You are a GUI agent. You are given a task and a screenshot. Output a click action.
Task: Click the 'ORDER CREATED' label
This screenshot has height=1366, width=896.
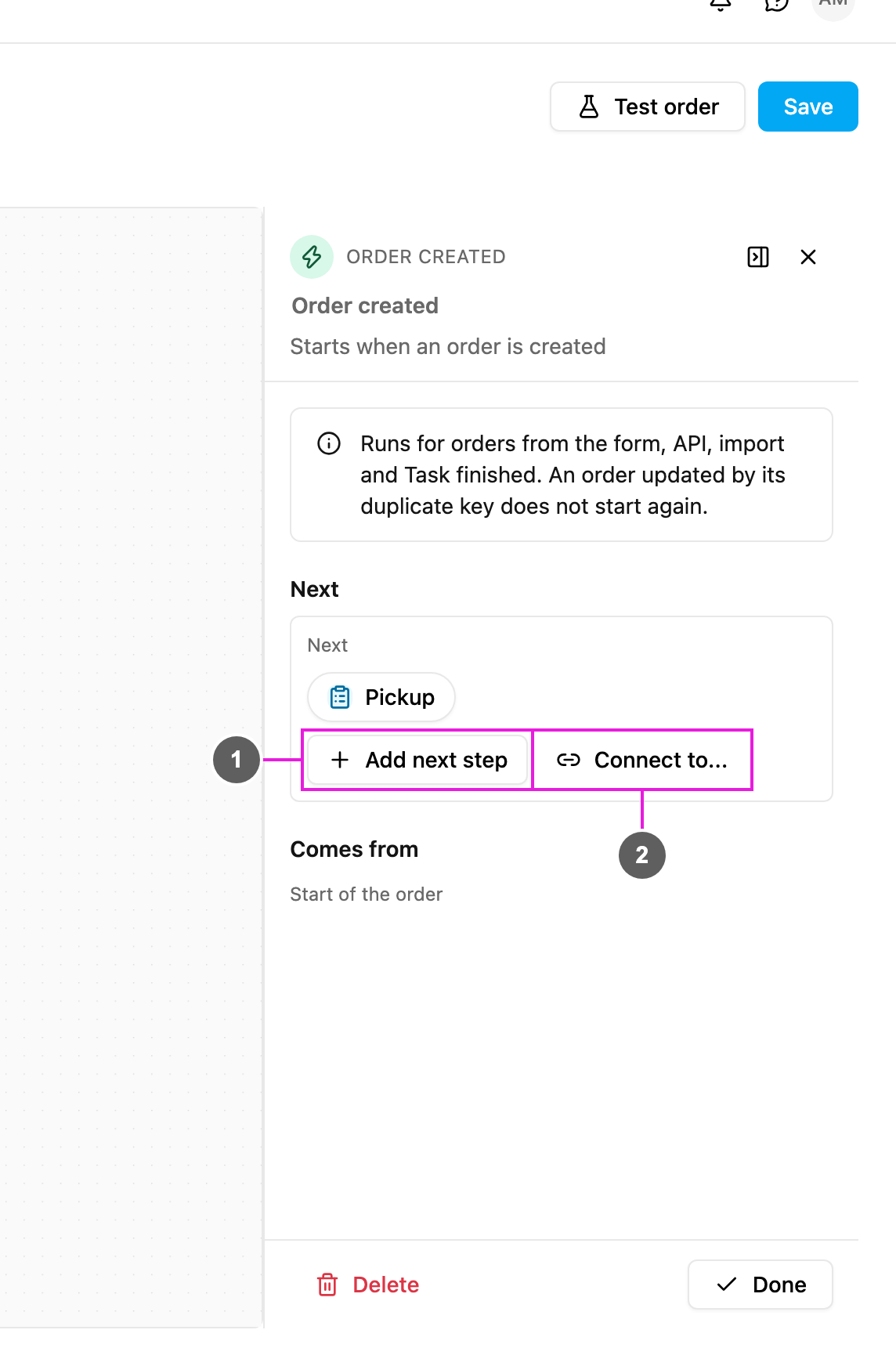click(426, 257)
